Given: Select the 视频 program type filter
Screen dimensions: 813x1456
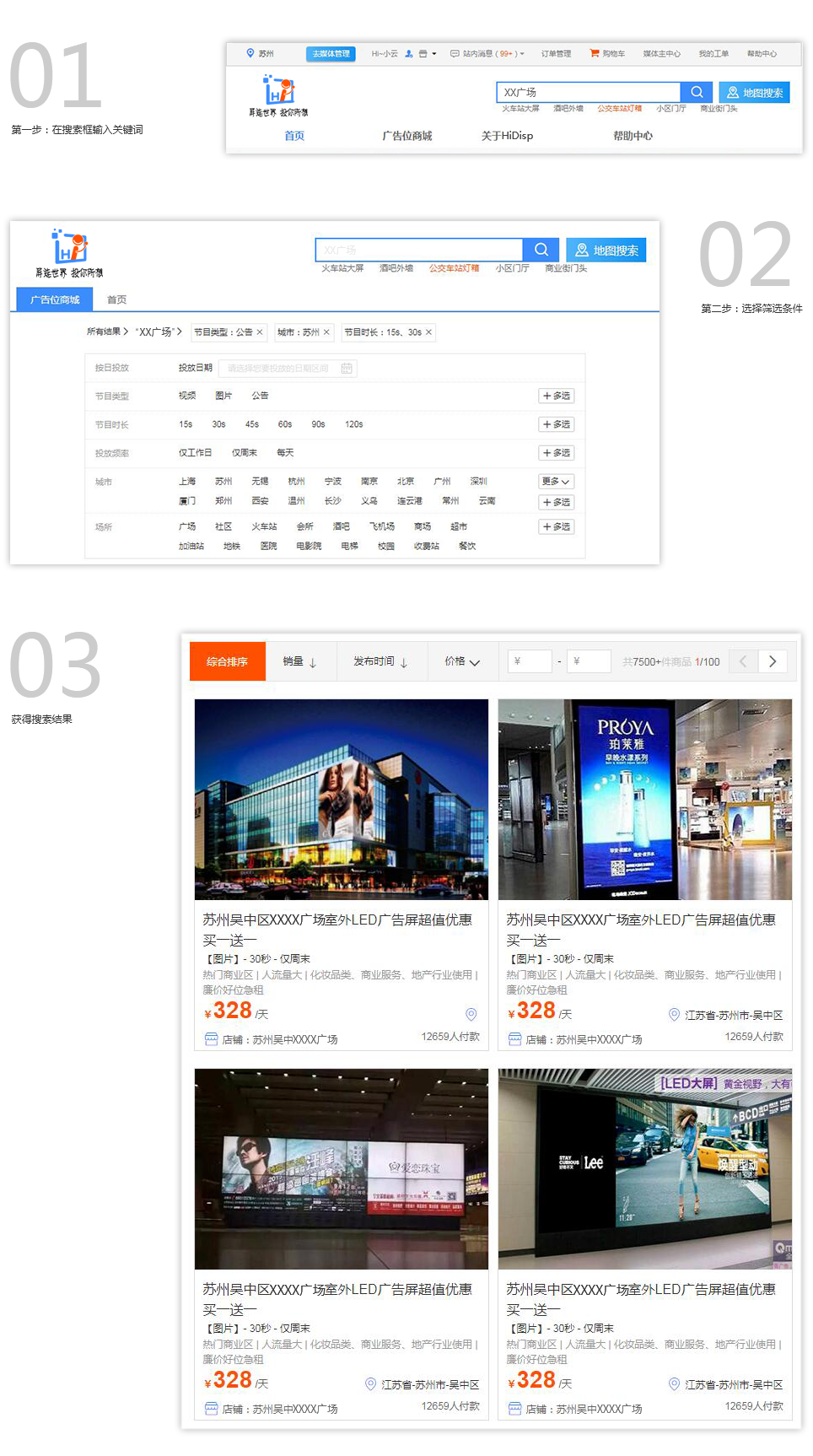Looking at the screenshot, I should click(x=187, y=396).
